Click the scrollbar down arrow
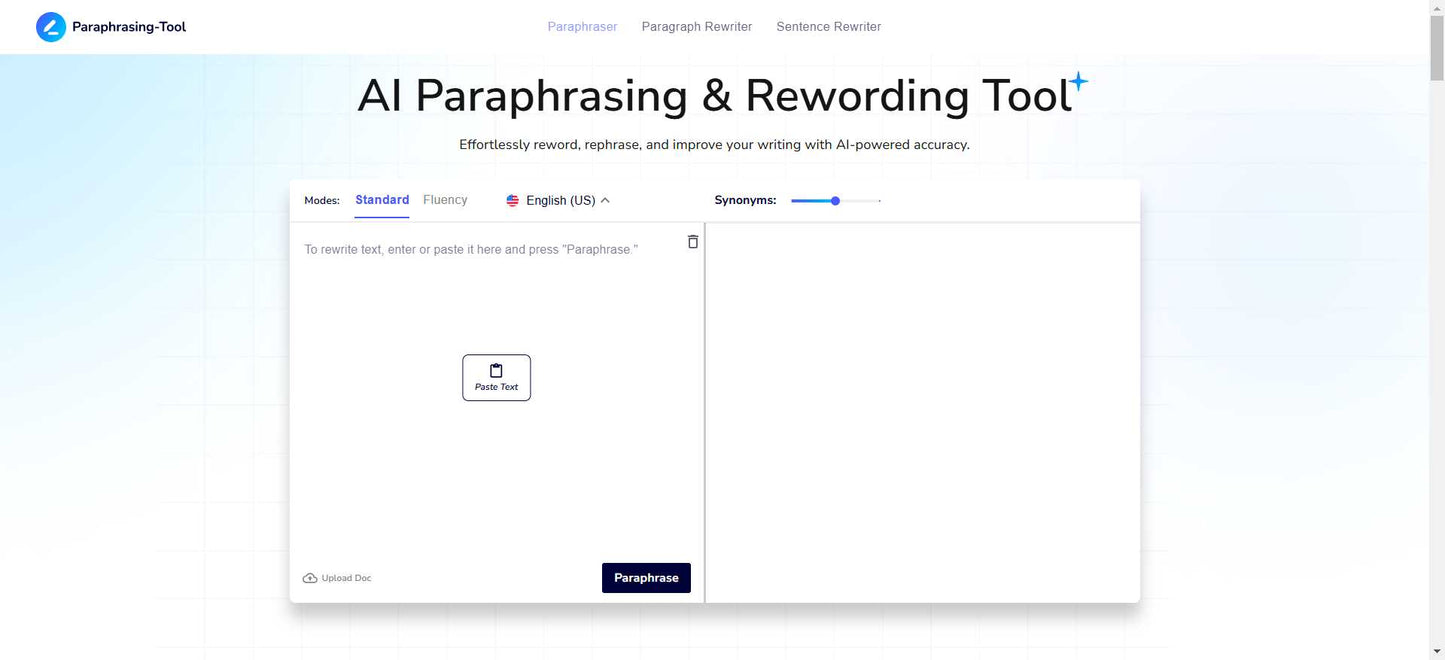The image size is (1445, 660). click(1437, 652)
